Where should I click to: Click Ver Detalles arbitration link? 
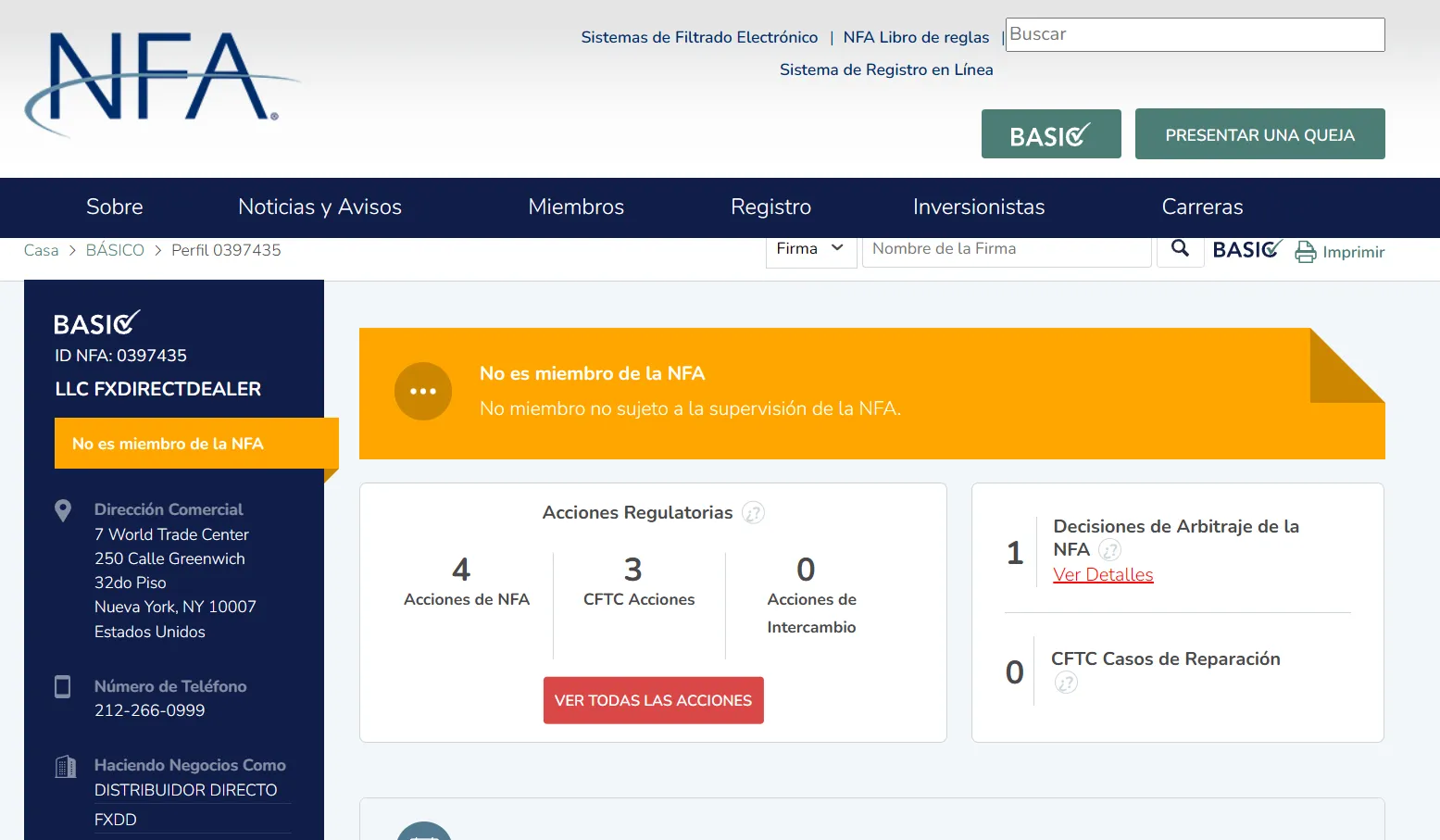click(x=1103, y=575)
